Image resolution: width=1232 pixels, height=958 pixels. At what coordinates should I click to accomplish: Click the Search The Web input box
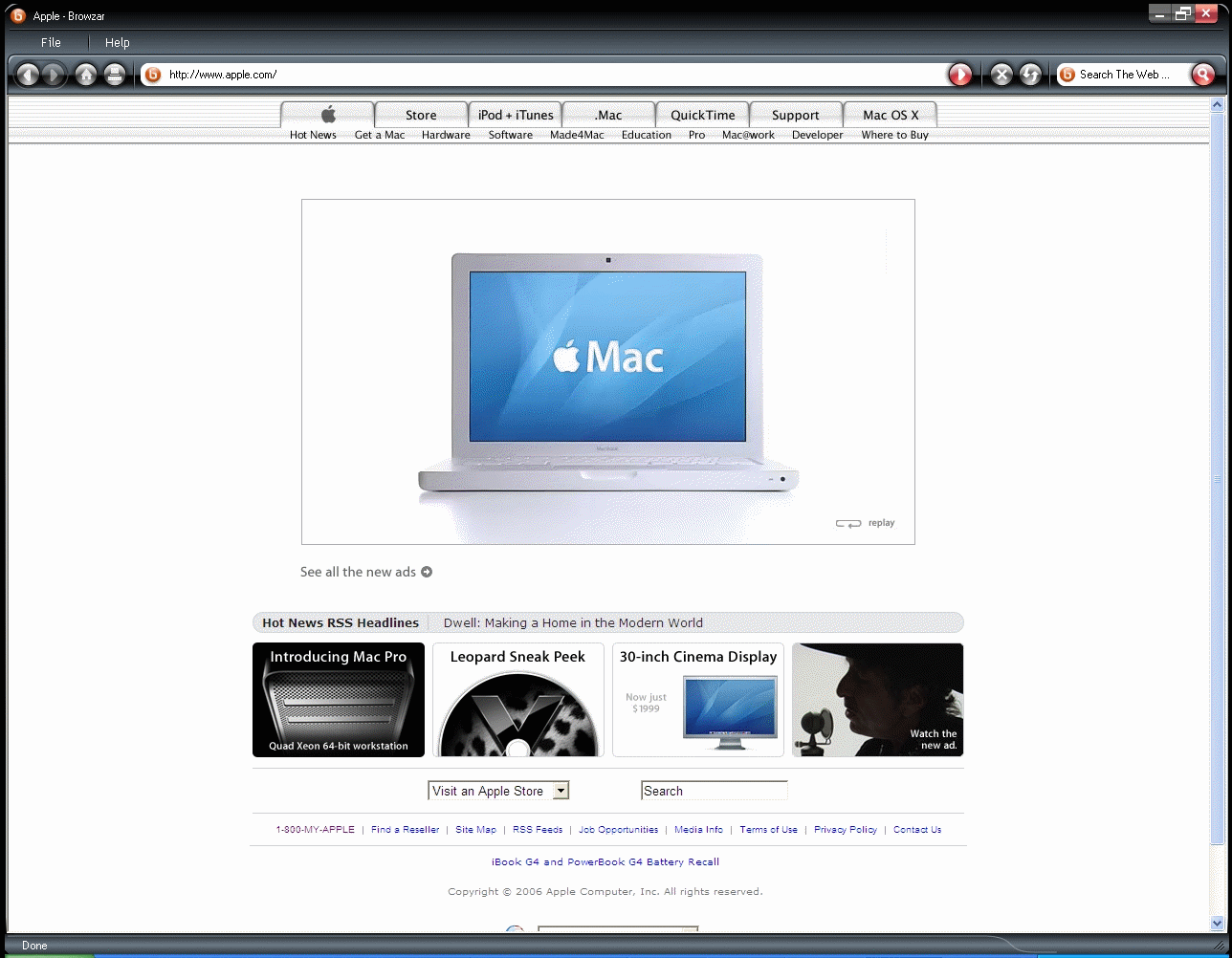click(x=1133, y=75)
